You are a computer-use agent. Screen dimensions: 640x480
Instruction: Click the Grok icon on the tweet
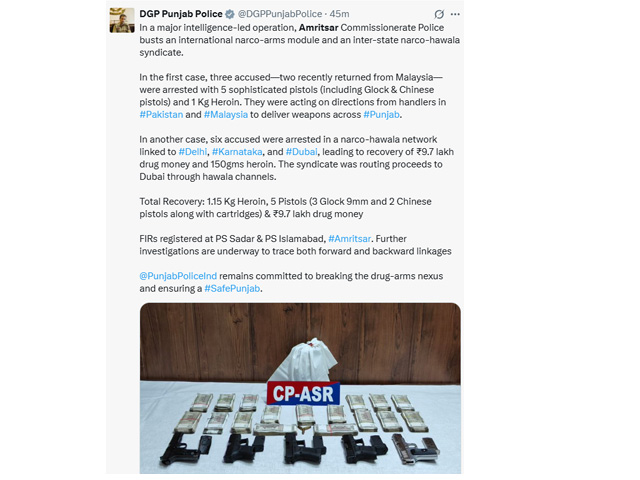(439, 14)
